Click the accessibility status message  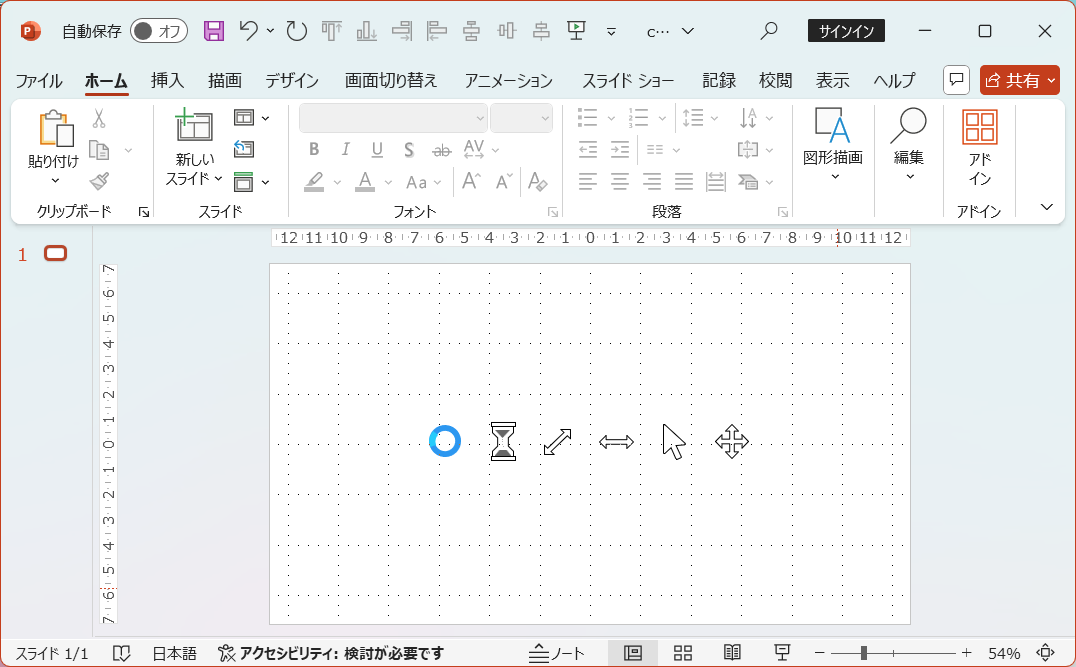click(x=331, y=653)
